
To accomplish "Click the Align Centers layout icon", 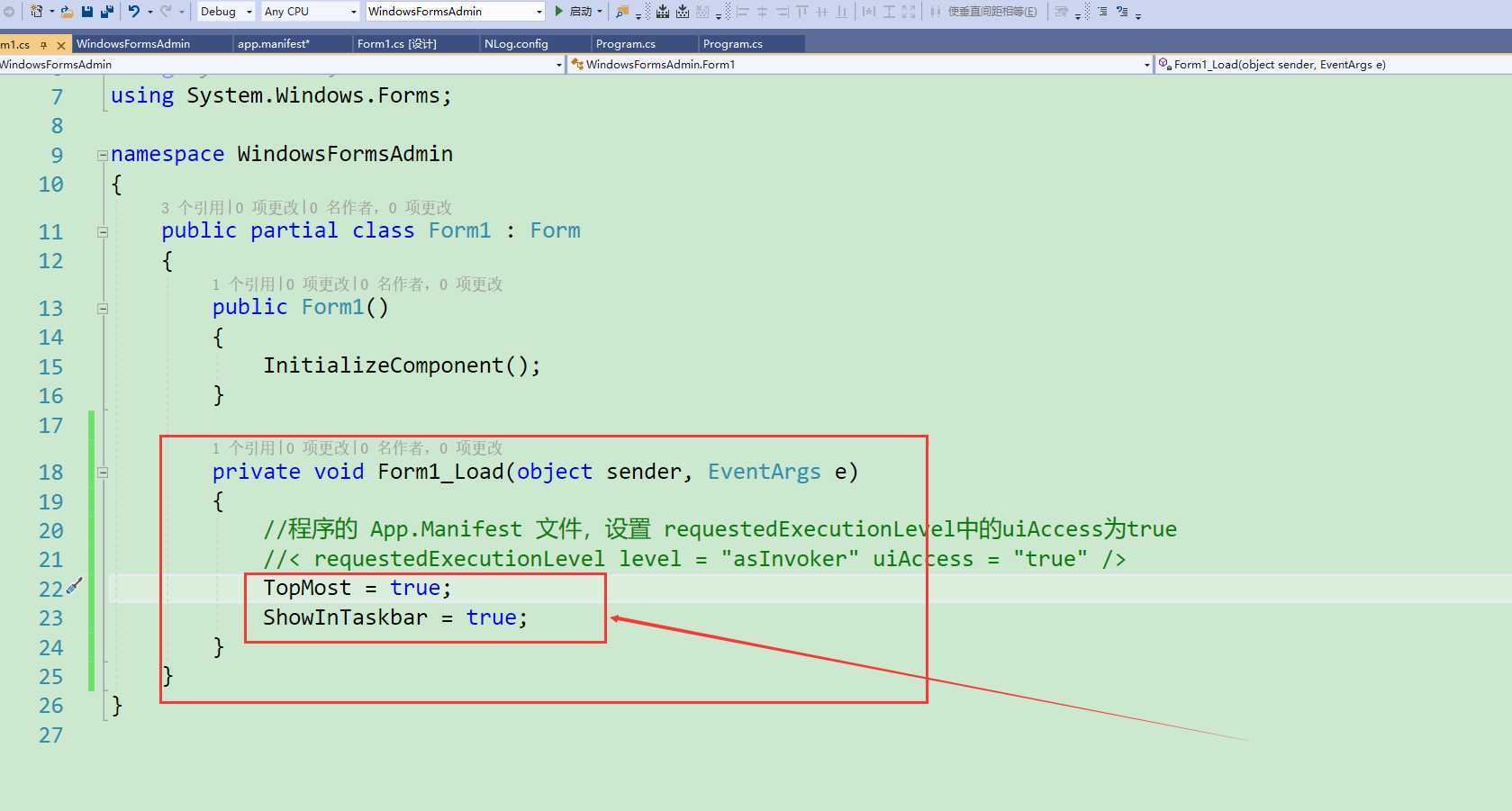I will click(763, 12).
